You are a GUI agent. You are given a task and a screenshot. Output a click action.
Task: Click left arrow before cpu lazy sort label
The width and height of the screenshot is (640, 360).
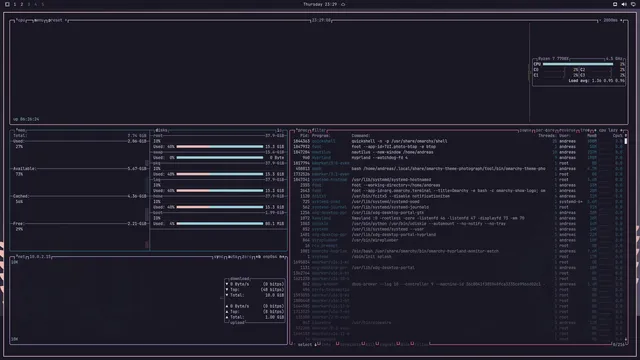595,130
